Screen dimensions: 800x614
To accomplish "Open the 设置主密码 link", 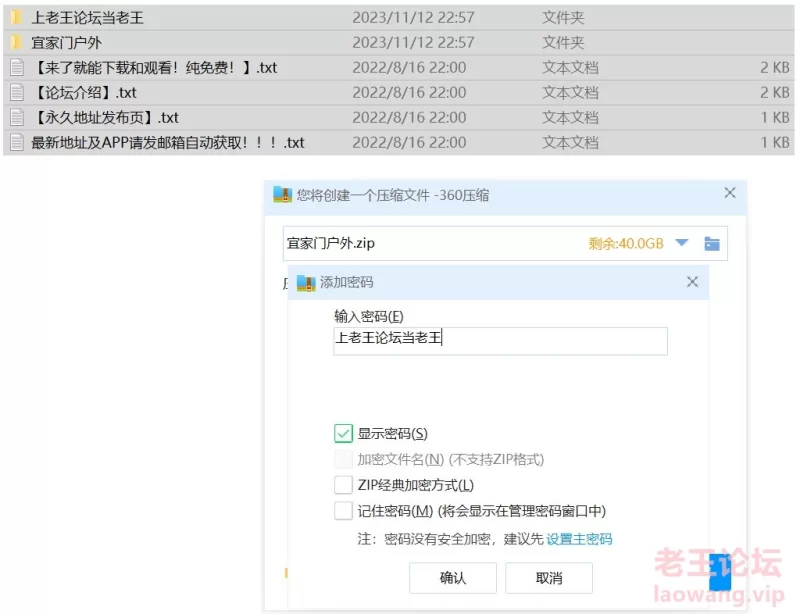I will pyautogui.click(x=579, y=539).
